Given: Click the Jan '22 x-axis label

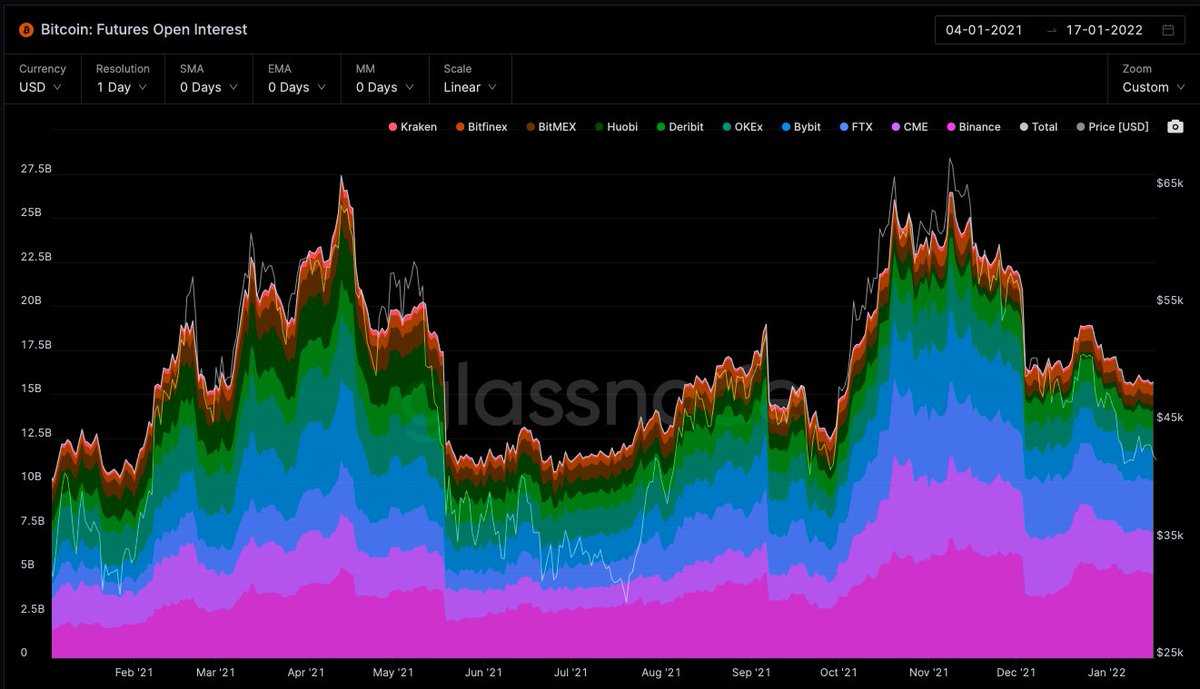Looking at the screenshot, I should [x=1105, y=674].
